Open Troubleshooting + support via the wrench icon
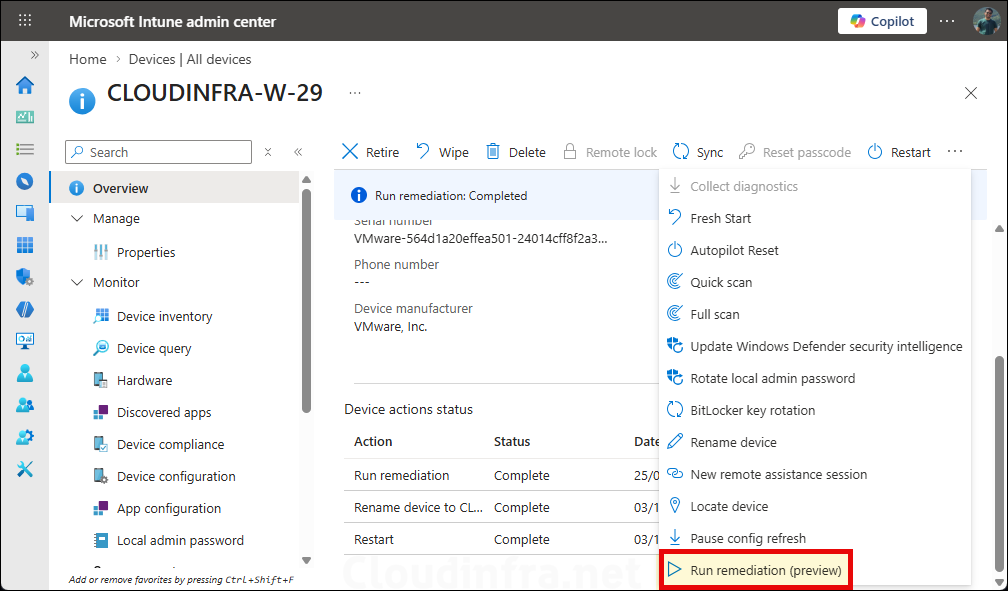This screenshot has width=1008, height=591. click(24, 469)
